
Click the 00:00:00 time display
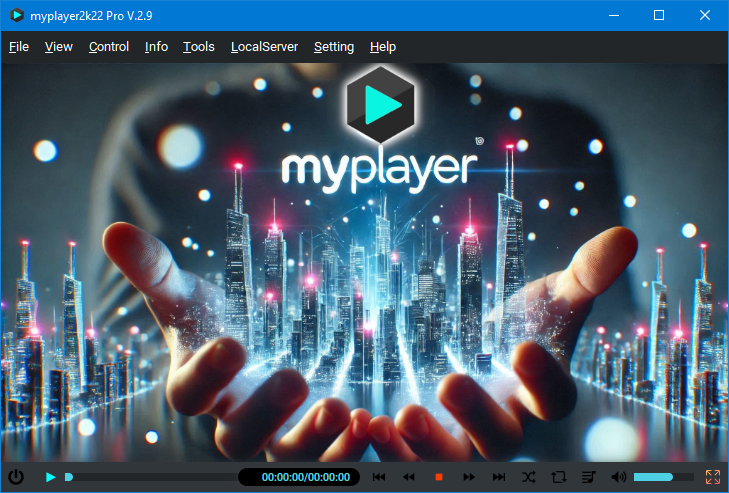coord(305,477)
